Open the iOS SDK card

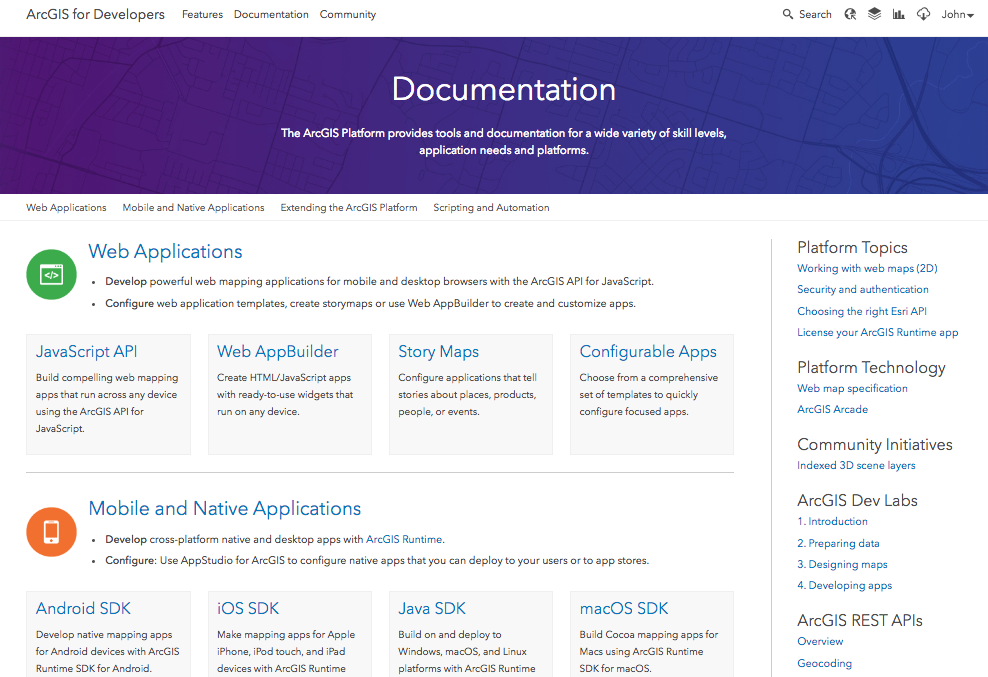pos(290,634)
